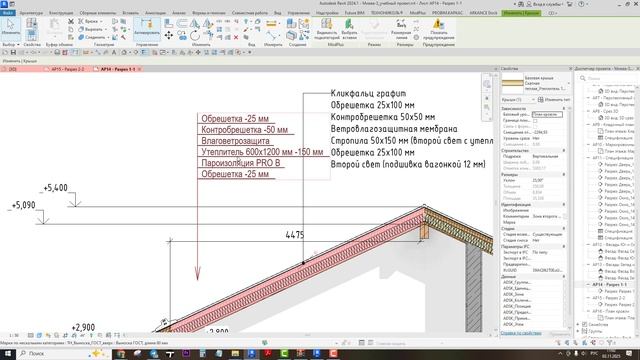
Task: Click the Print icon in quick access toolbar
Action: (58, 53)
